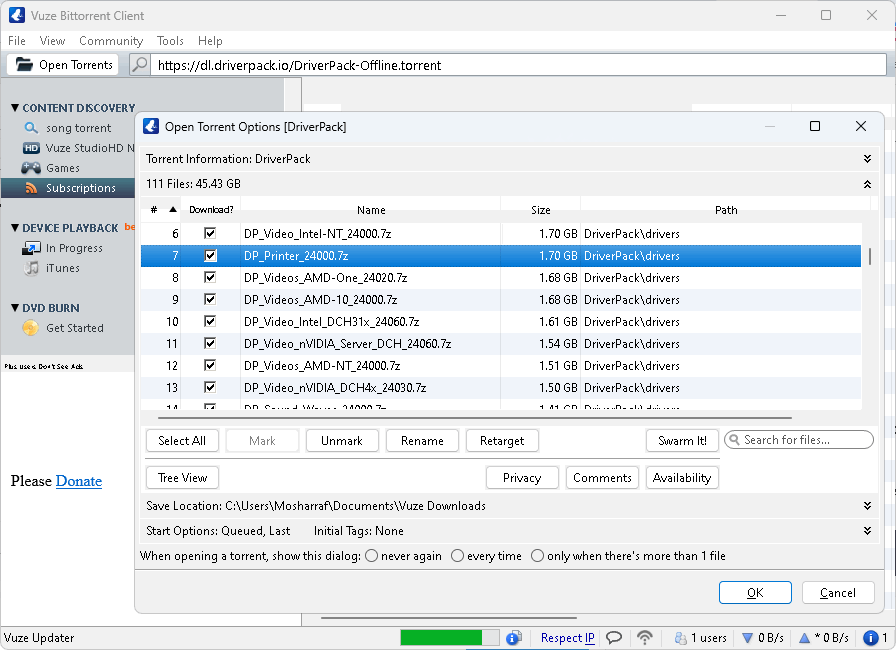Viewport: 896px width, 650px height.
Task: Click the file list vertical scrollbar thumb
Action: coord(869,256)
